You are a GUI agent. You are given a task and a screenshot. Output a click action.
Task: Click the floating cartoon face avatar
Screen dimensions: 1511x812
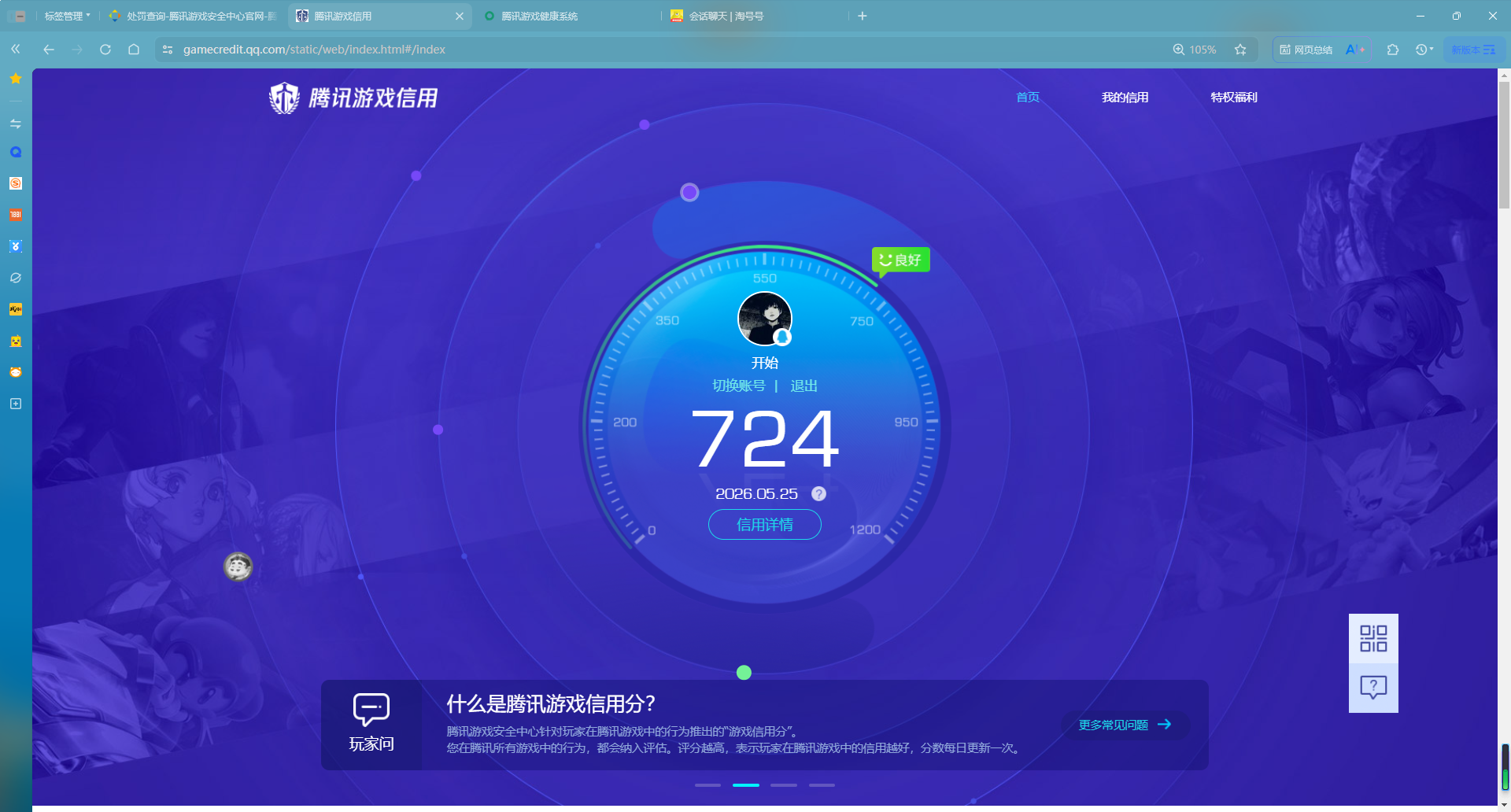coord(238,567)
